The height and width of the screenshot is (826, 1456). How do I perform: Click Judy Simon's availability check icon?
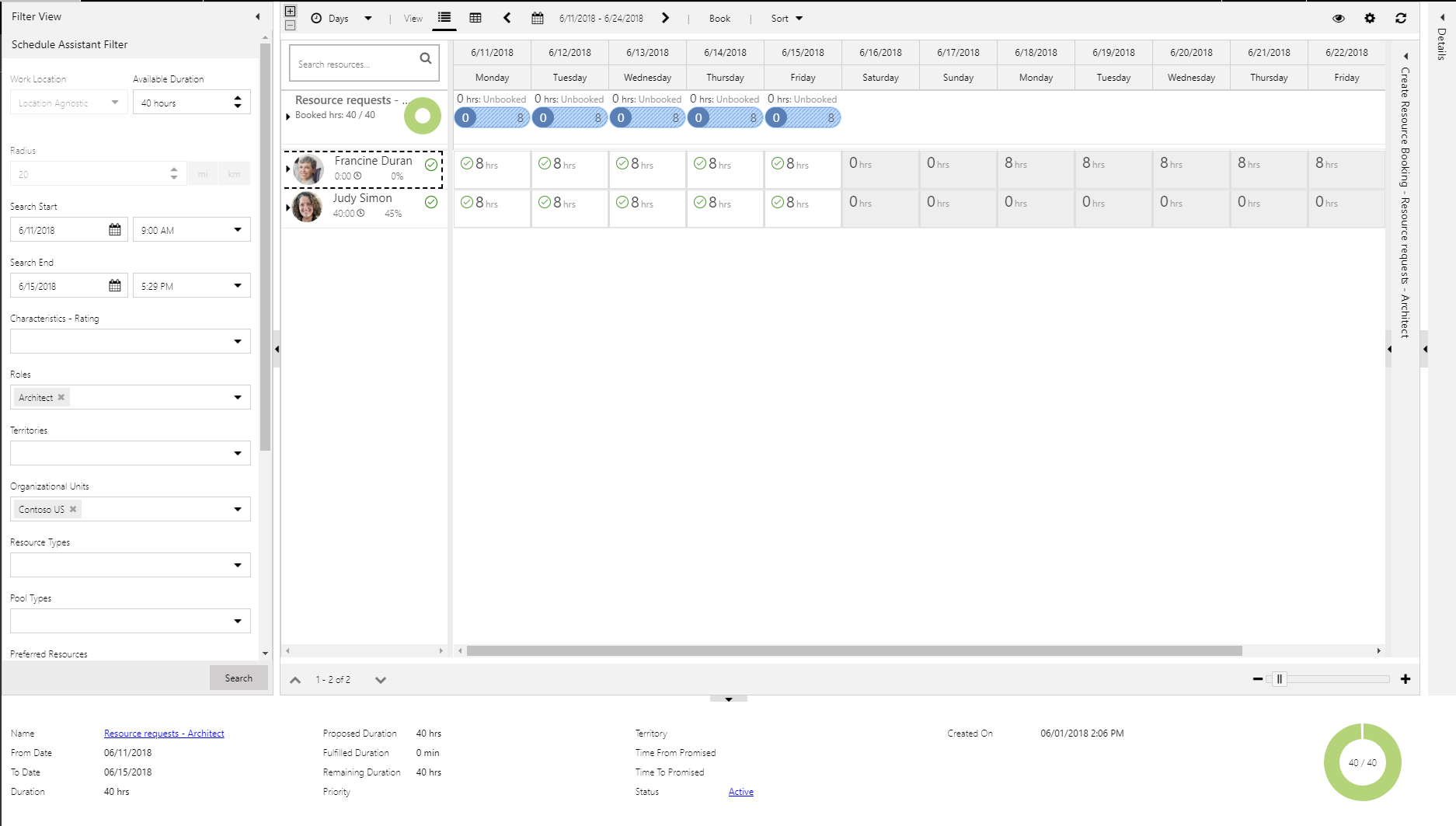pyautogui.click(x=431, y=202)
